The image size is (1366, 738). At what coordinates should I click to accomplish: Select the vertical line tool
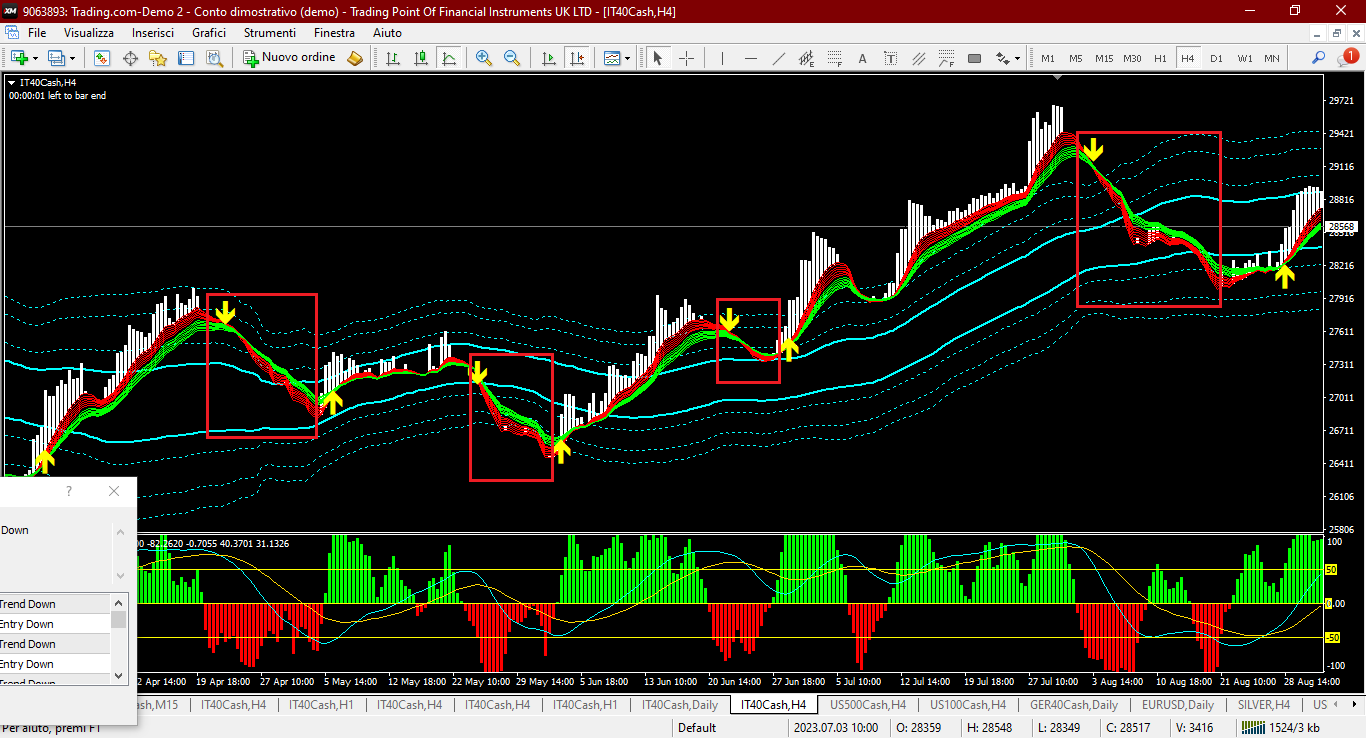pos(722,58)
